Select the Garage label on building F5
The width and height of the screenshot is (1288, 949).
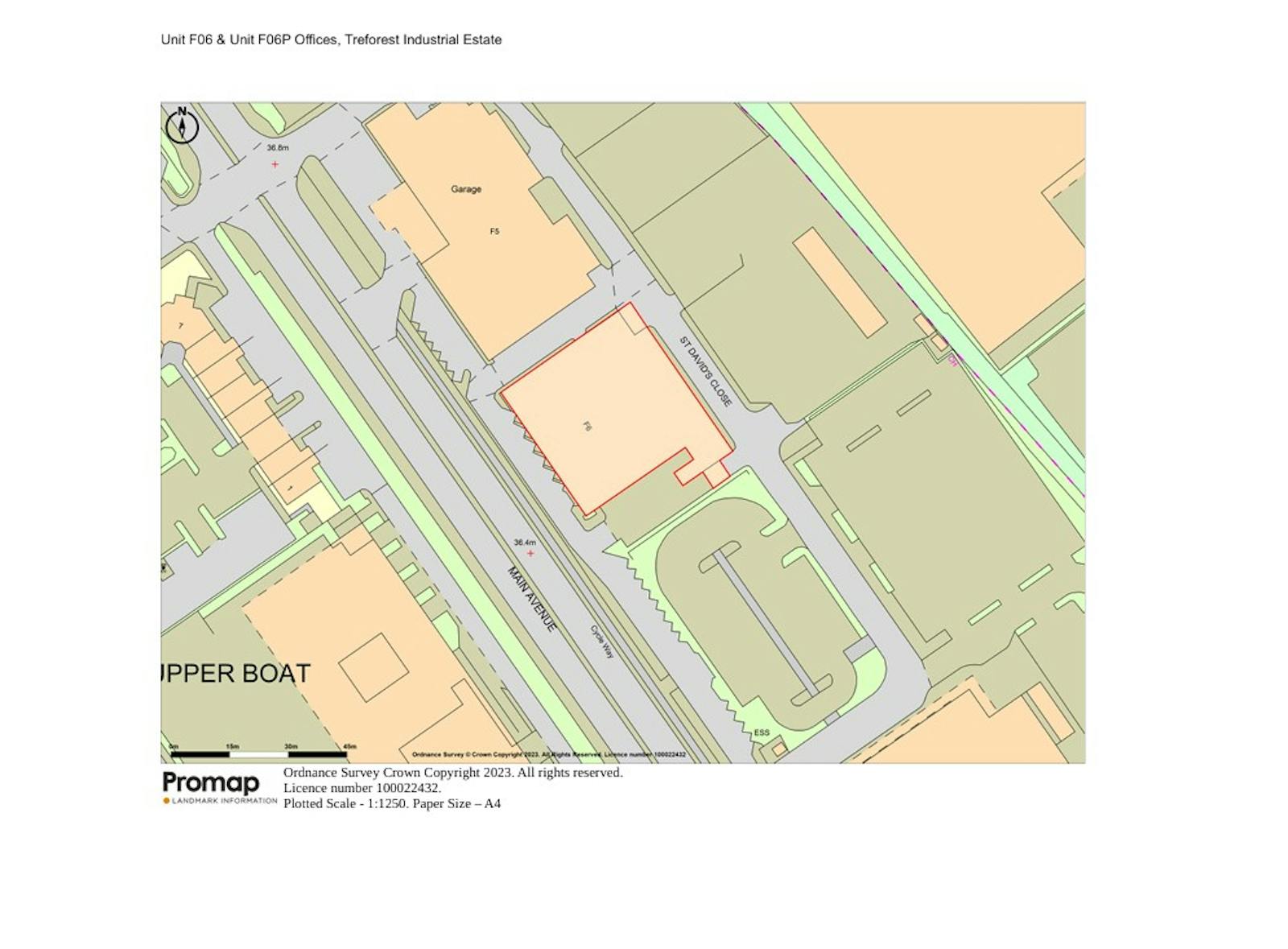tap(466, 189)
